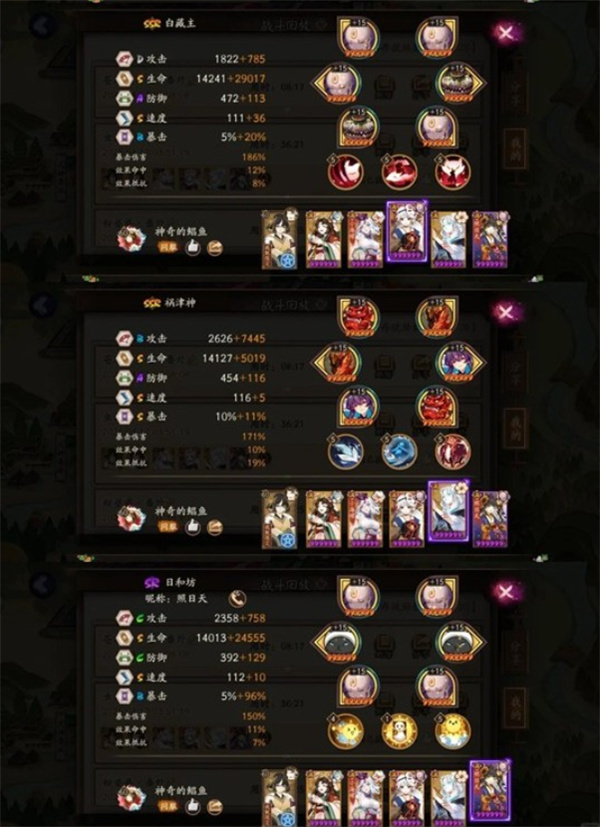Viewport: 600px width, 827px height.
Task: Close the 白藏主 detail panel
Action: (506, 33)
